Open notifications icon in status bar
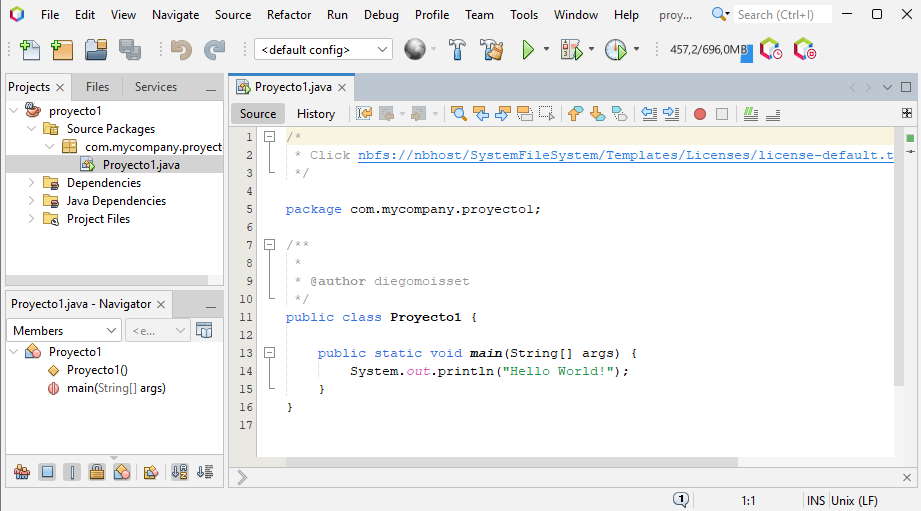Viewport: 921px width, 511px height. pos(681,500)
